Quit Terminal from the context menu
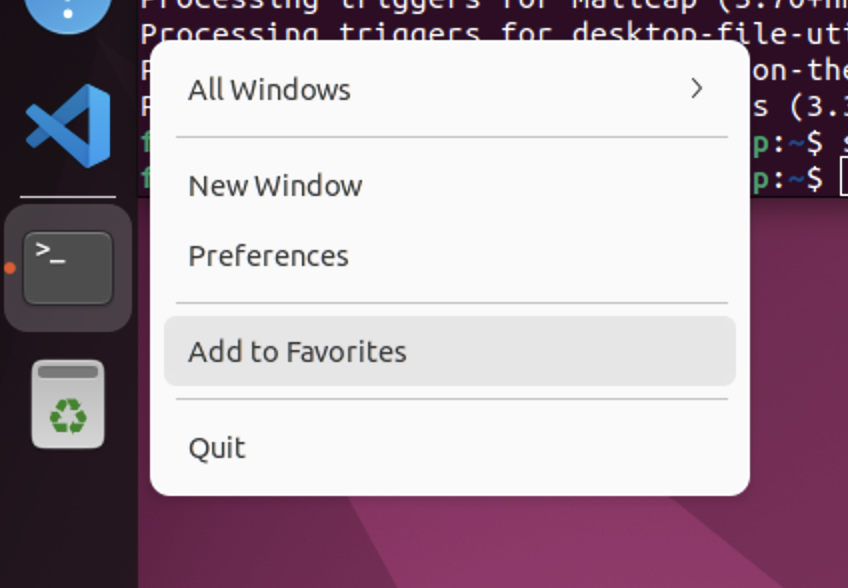This screenshot has width=848, height=588. click(217, 448)
